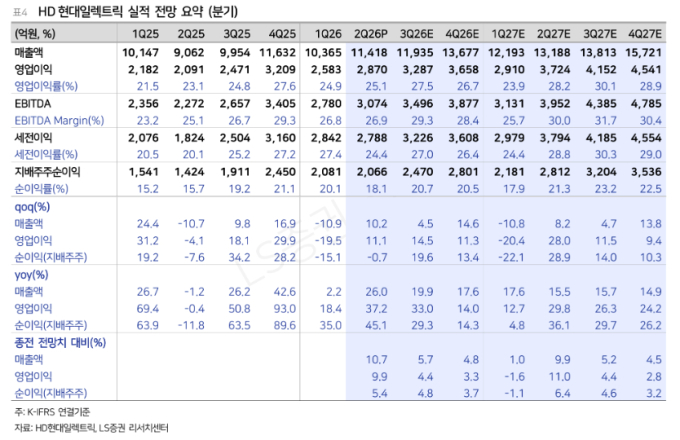Screen dimensions: 680x440
Task: Click the 2Q26P column header
Action: click(371, 34)
